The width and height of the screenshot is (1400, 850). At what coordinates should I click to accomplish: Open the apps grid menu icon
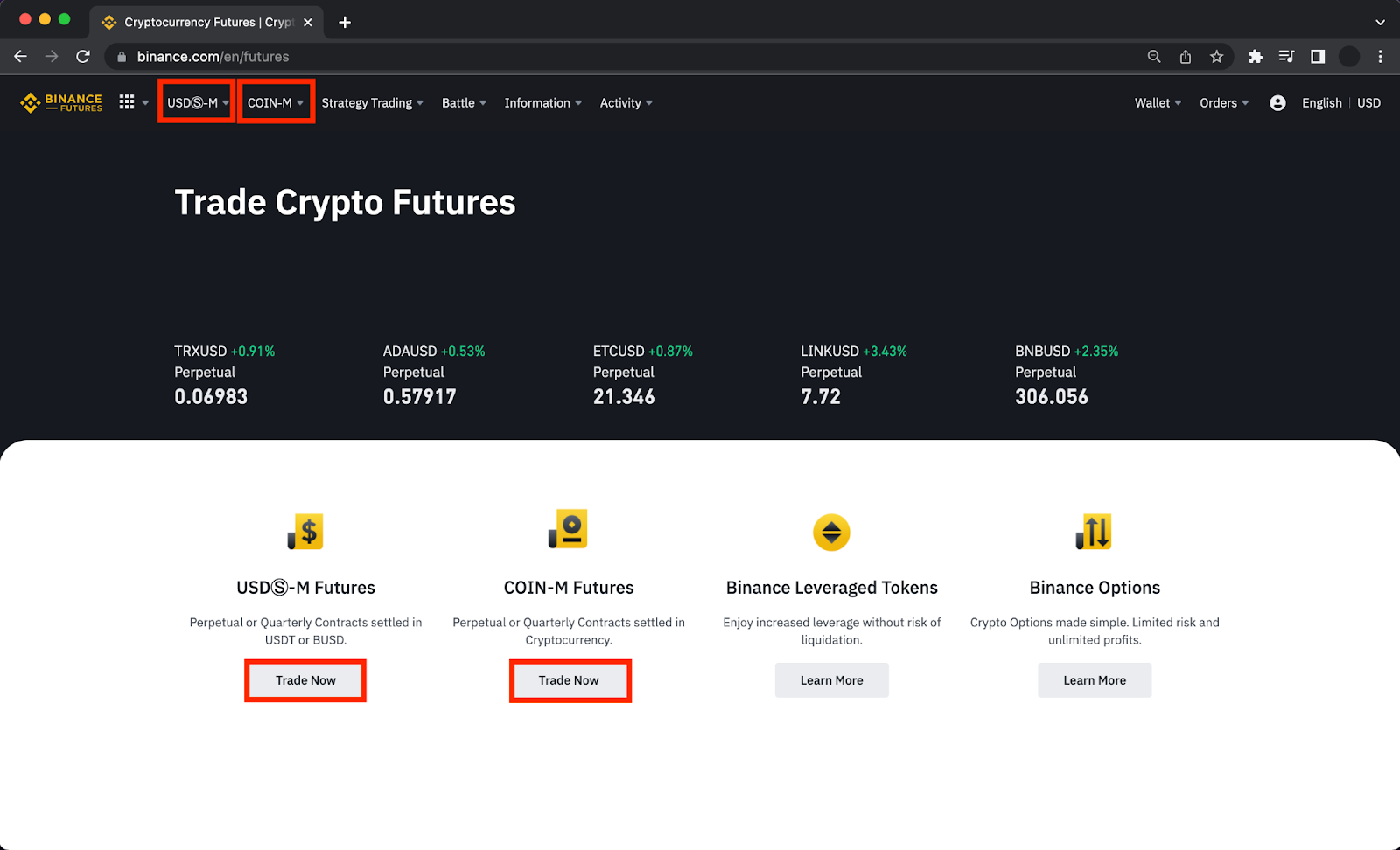point(127,102)
